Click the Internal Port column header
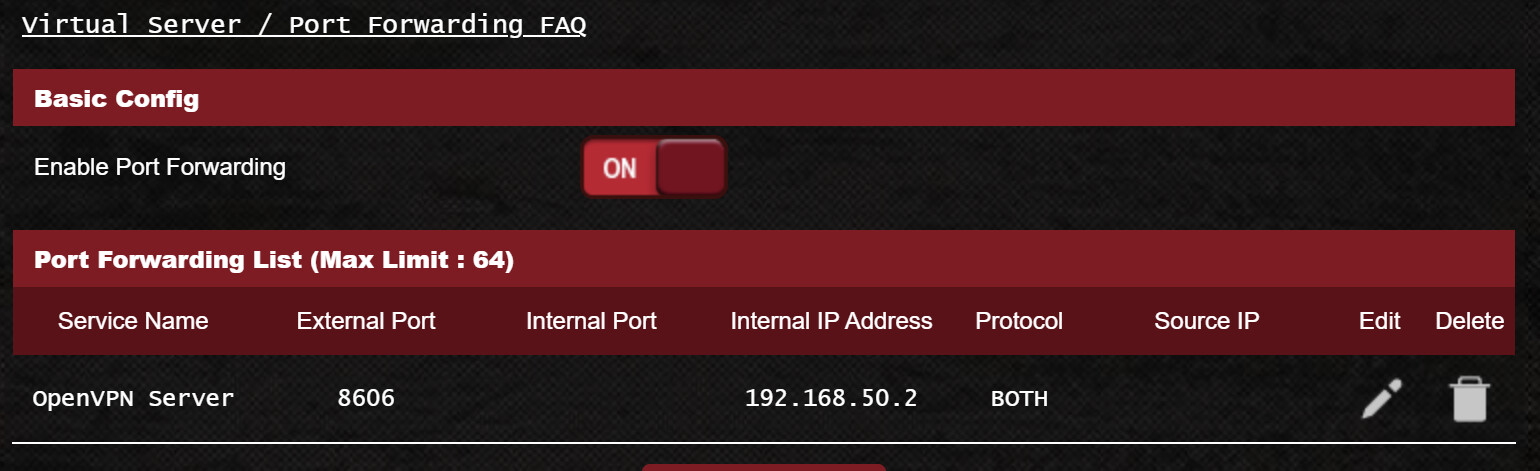Screen dimensions: 1540x471 coord(591,321)
